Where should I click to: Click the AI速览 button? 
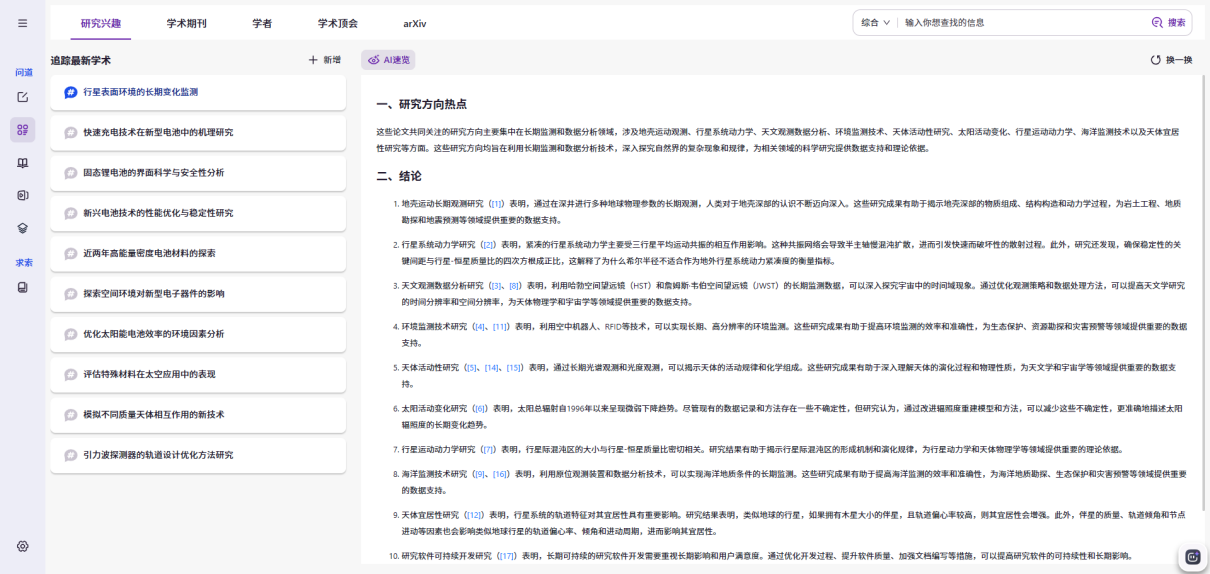coord(388,60)
